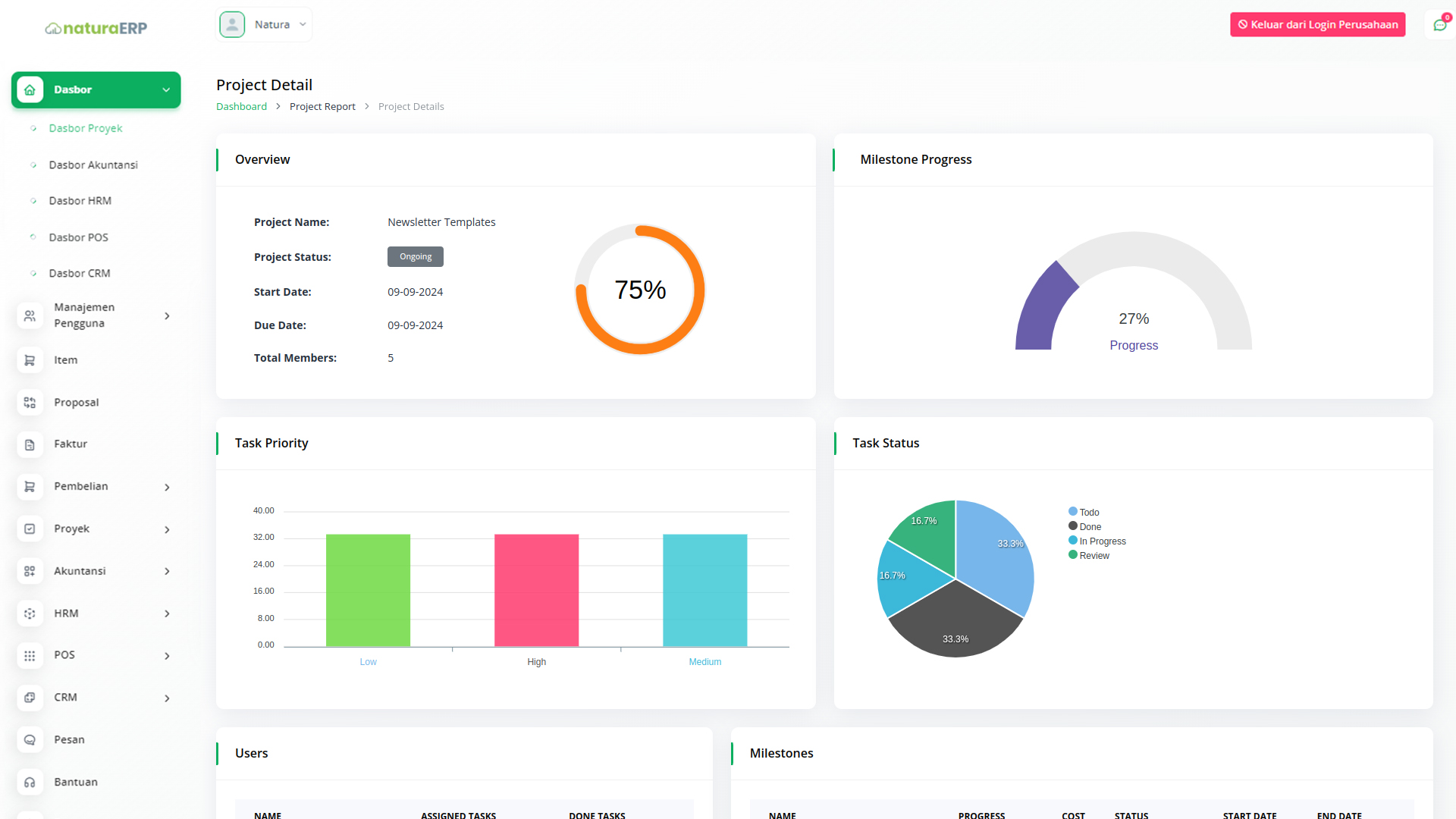Click the Natura user avatar icon
The height and width of the screenshot is (819, 1456).
232,24
